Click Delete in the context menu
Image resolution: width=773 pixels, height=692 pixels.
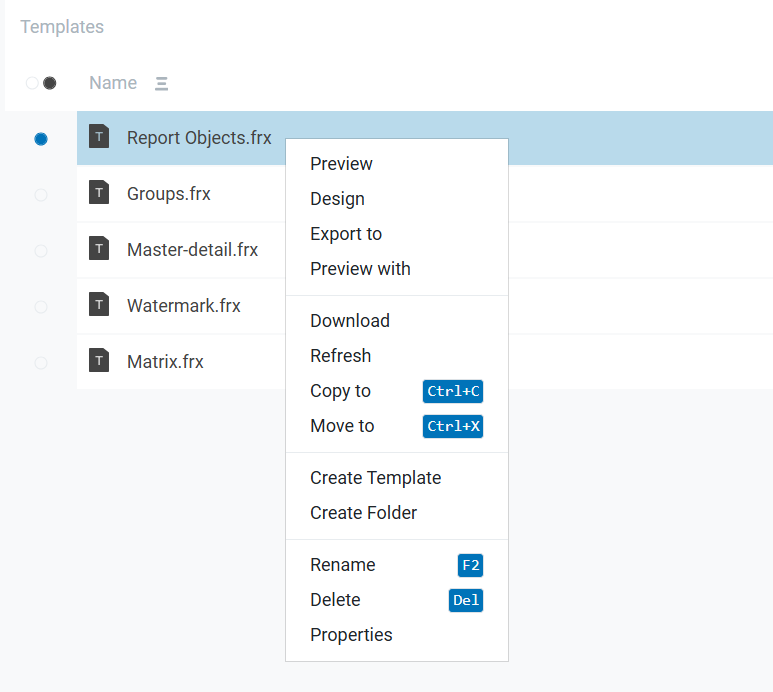[335, 600]
